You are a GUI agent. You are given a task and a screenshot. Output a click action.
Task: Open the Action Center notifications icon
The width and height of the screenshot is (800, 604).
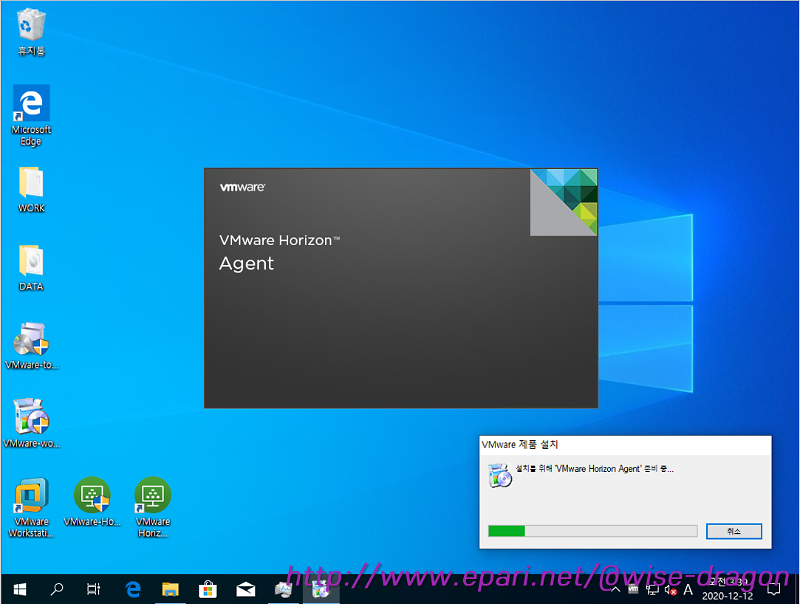click(774, 590)
